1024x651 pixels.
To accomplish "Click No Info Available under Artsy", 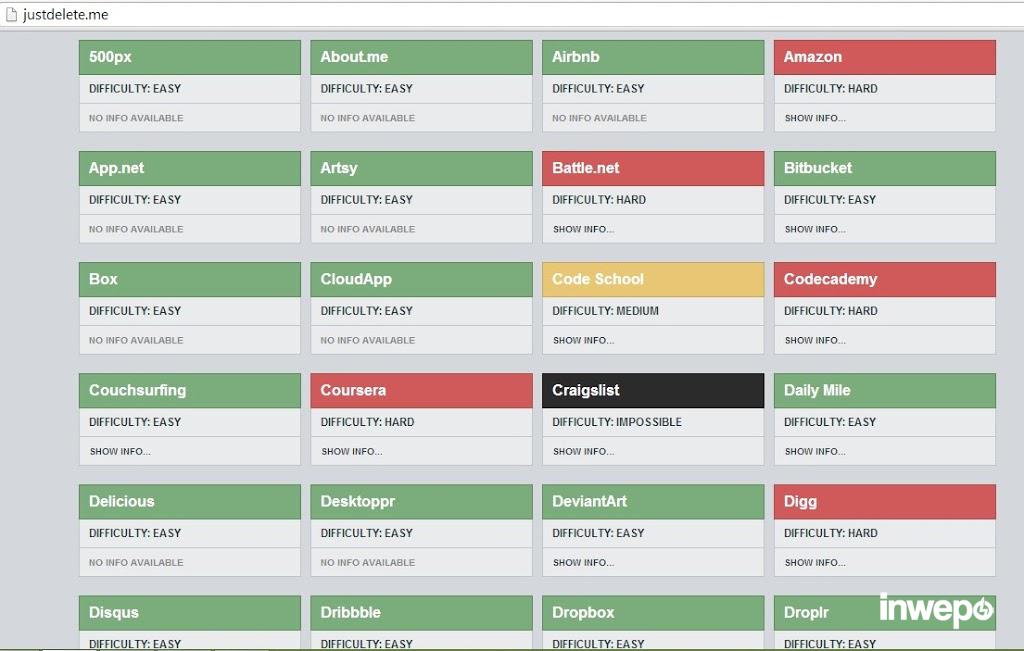I will 368,229.
